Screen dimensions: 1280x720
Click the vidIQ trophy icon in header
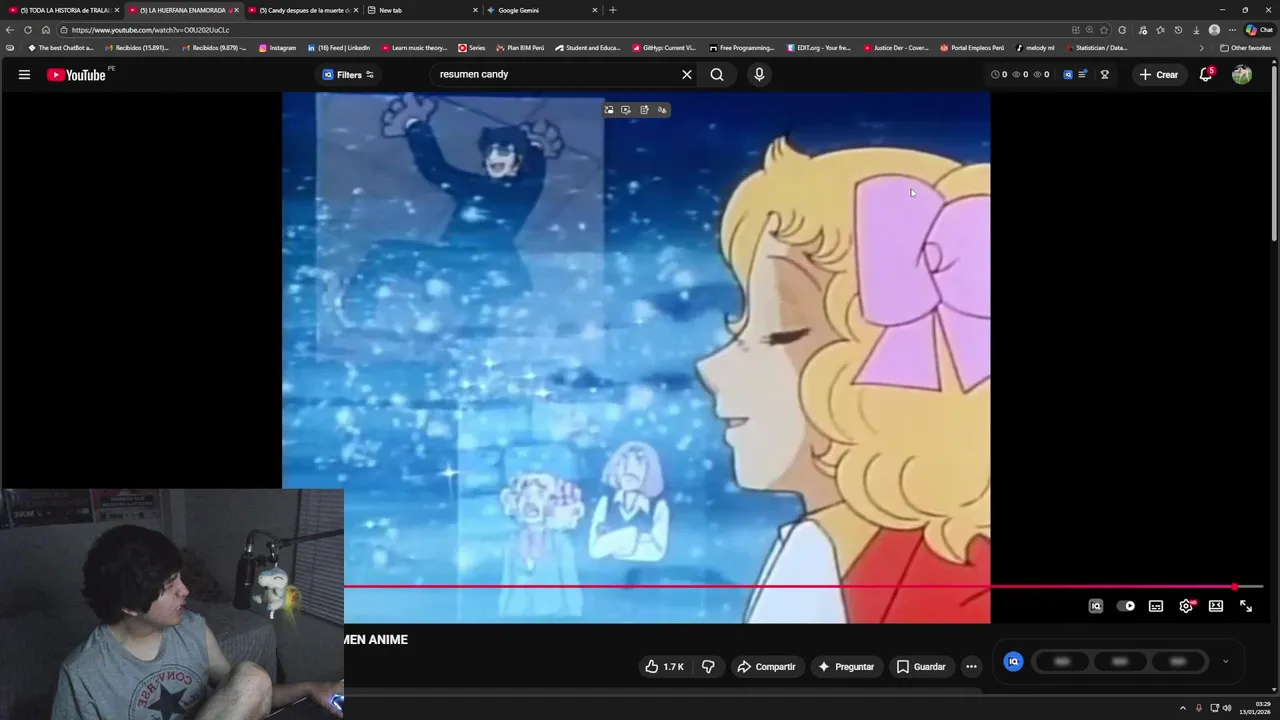pyautogui.click(x=1105, y=75)
